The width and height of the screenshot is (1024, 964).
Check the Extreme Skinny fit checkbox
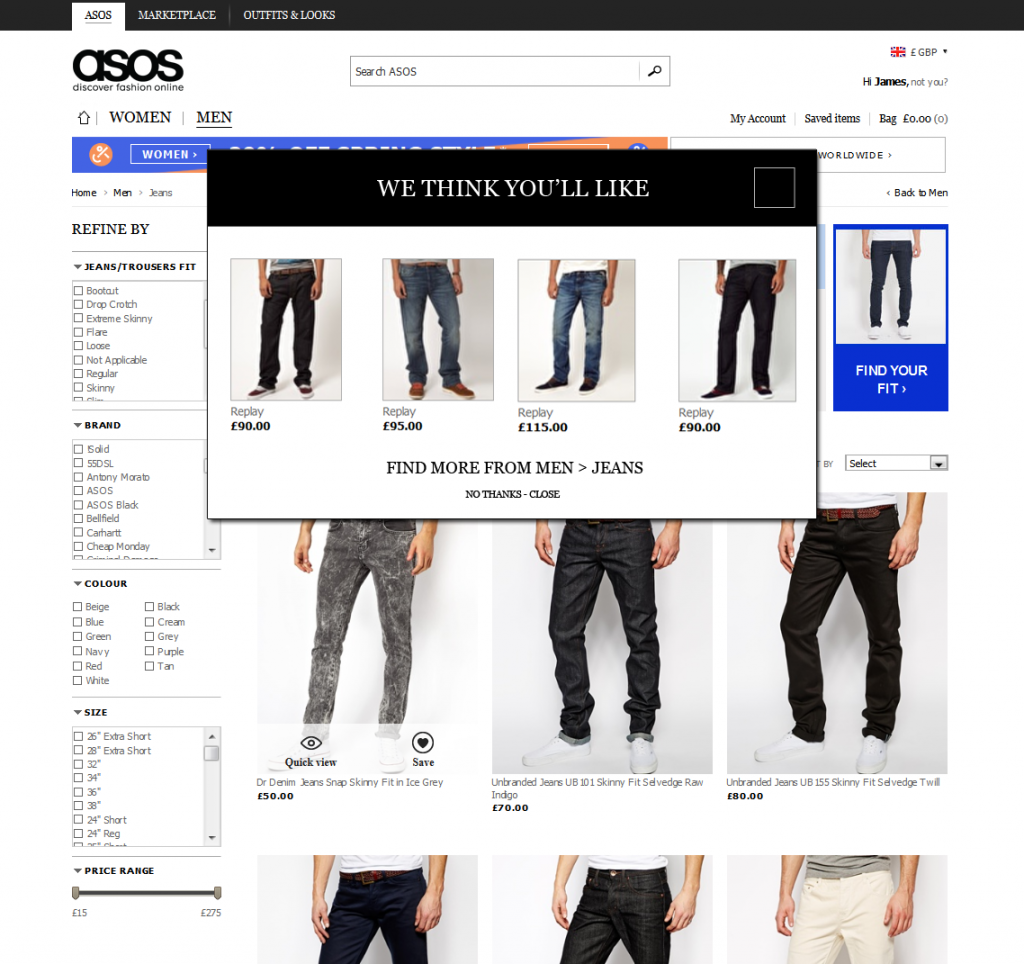[78, 319]
